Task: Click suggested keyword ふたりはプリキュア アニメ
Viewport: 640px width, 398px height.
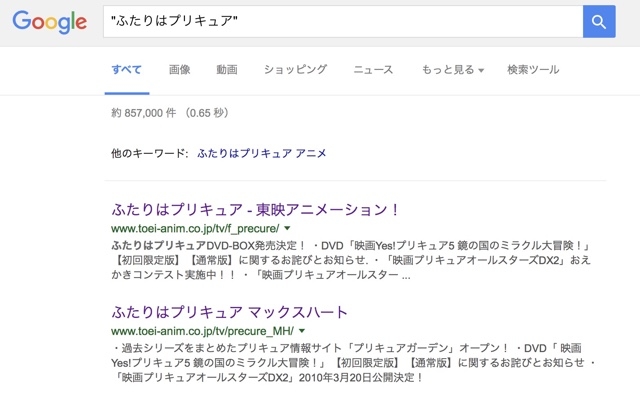Action: 262,153
